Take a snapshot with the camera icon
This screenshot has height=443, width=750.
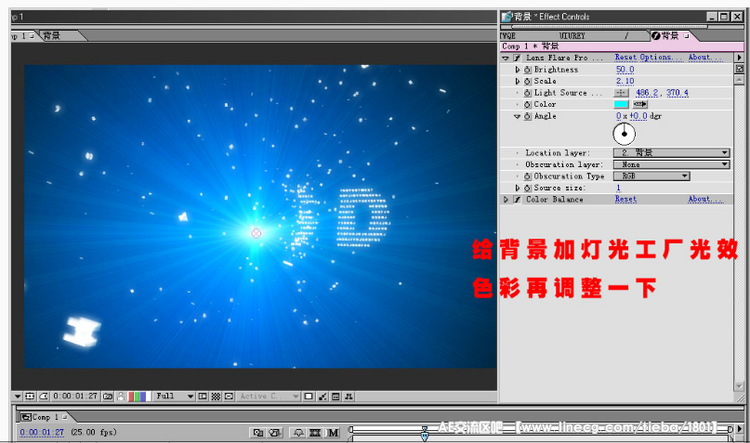[108, 396]
